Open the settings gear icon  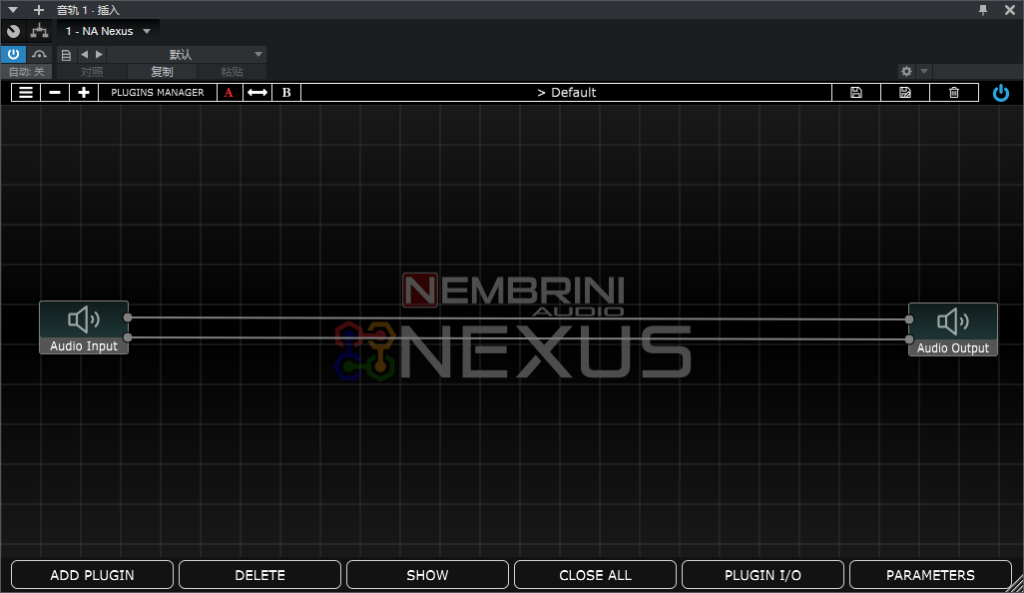click(906, 71)
